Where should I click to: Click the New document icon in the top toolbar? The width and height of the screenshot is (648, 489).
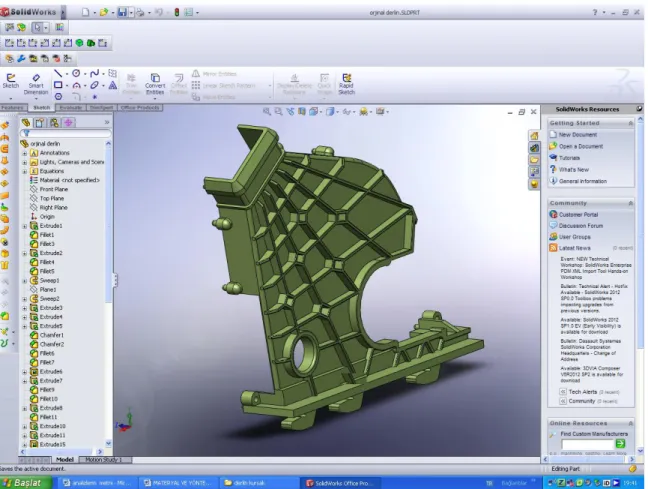pyautogui.click(x=85, y=12)
